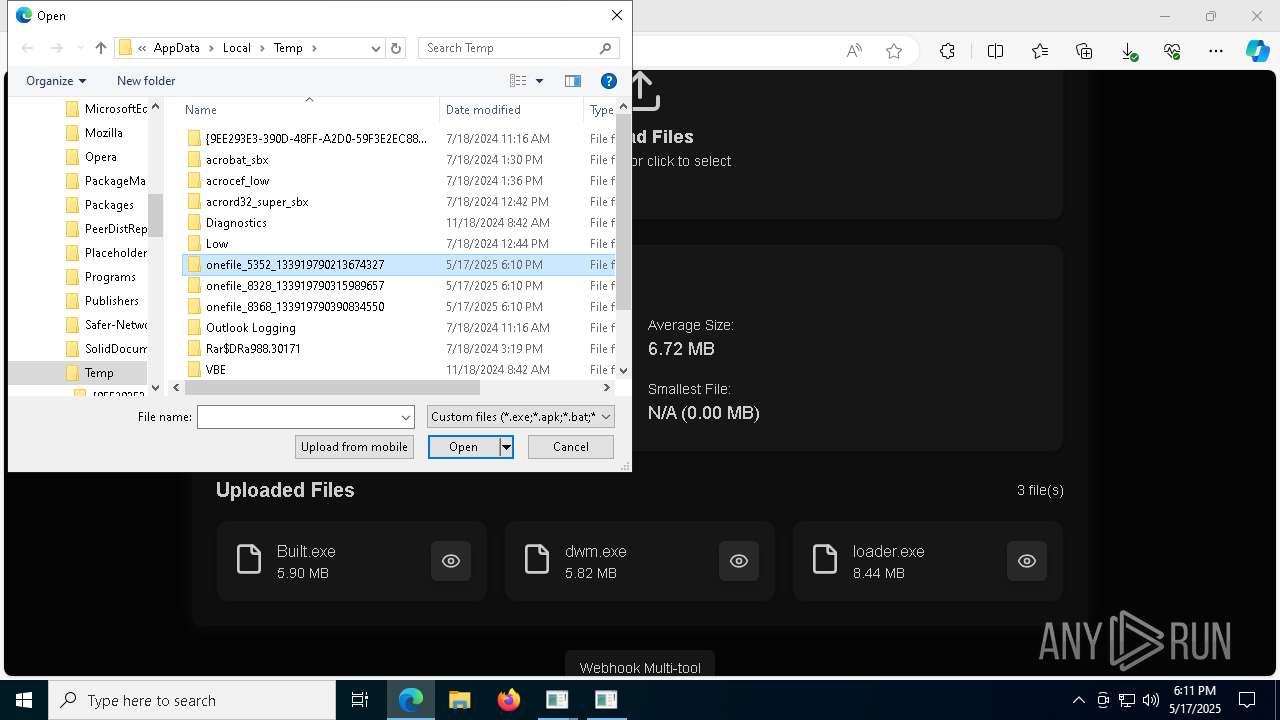Viewport: 1280px width, 720px height.
Task: Open the Custom files type dropdown
Action: pyautogui.click(x=521, y=417)
